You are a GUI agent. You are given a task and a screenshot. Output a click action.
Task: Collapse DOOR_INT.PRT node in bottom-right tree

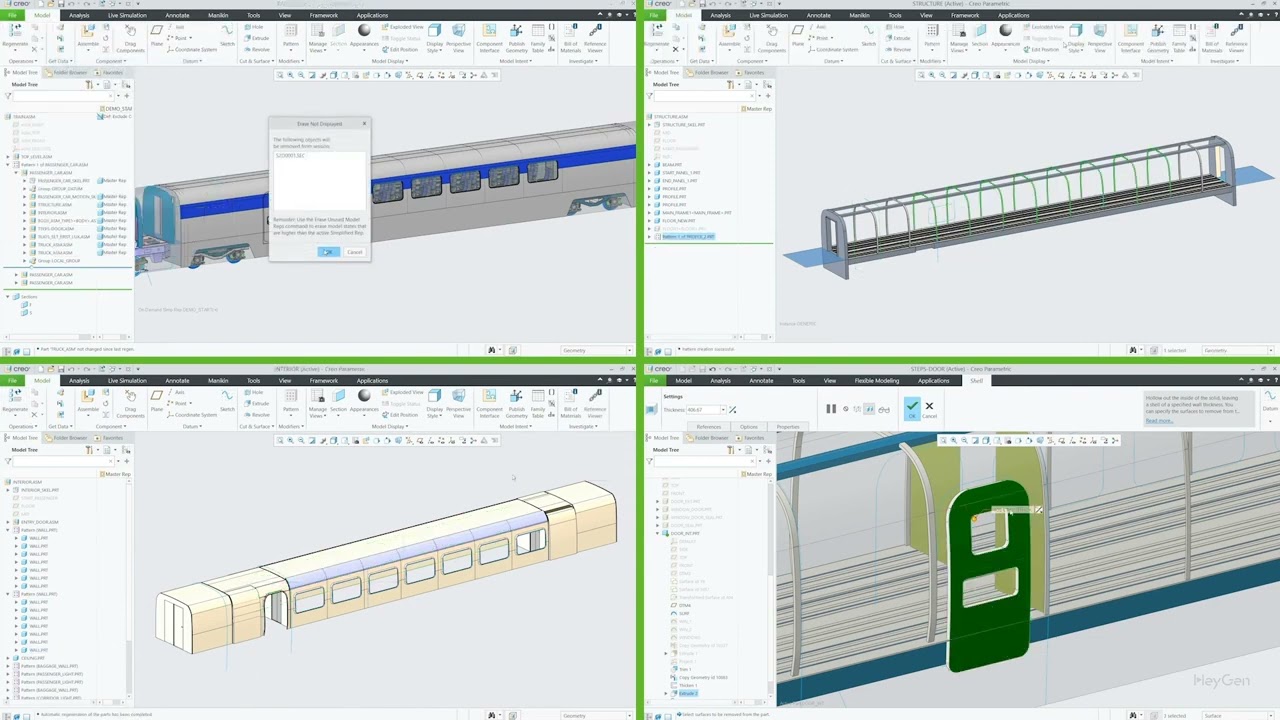coord(658,533)
